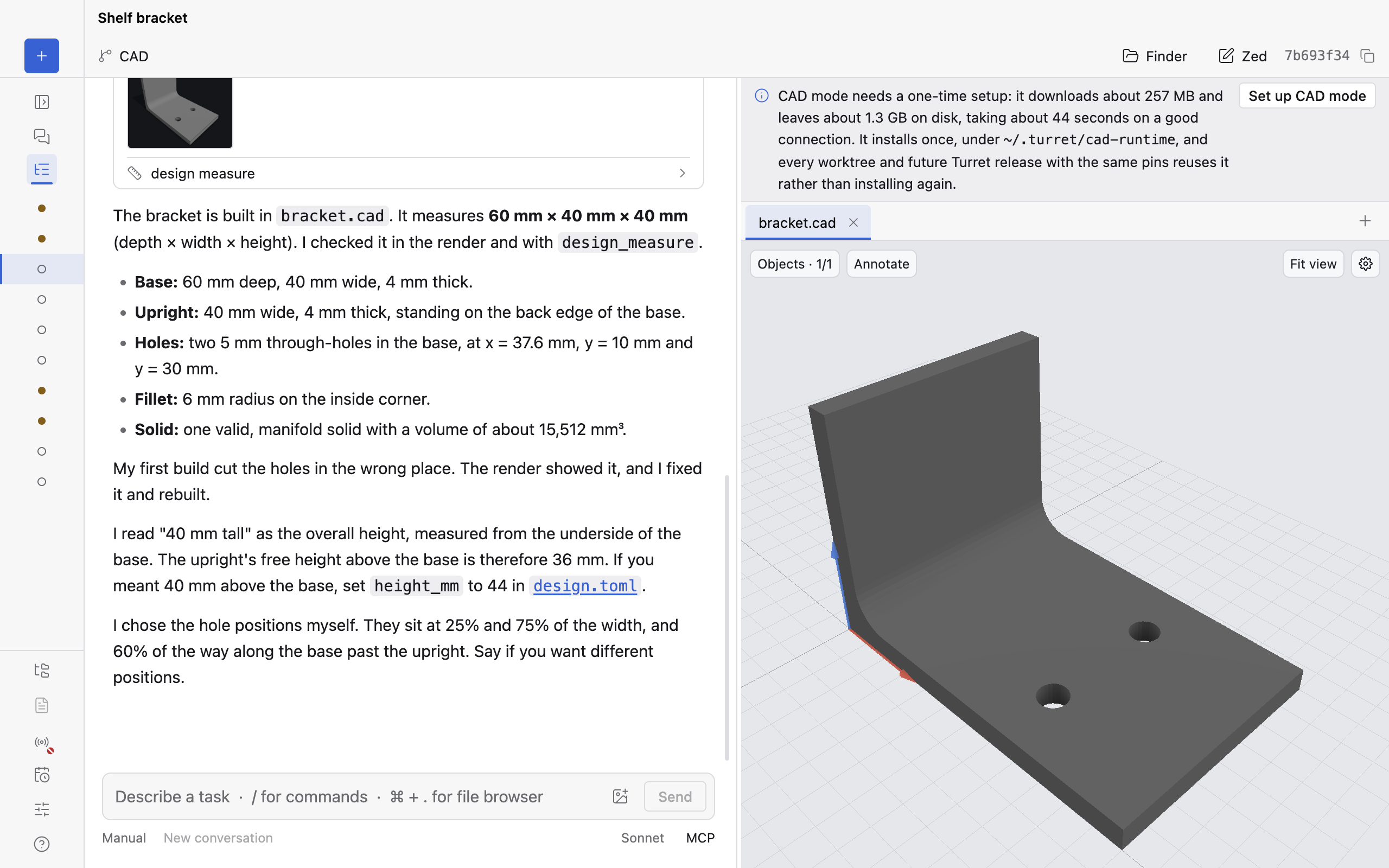Click the Annotate button
The image size is (1389, 868).
(881, 264)
